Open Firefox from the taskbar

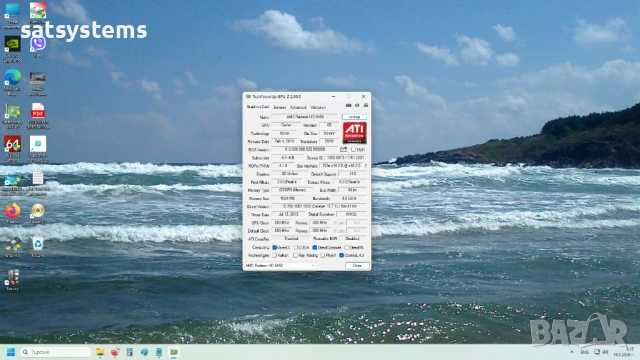coord(115,352)
